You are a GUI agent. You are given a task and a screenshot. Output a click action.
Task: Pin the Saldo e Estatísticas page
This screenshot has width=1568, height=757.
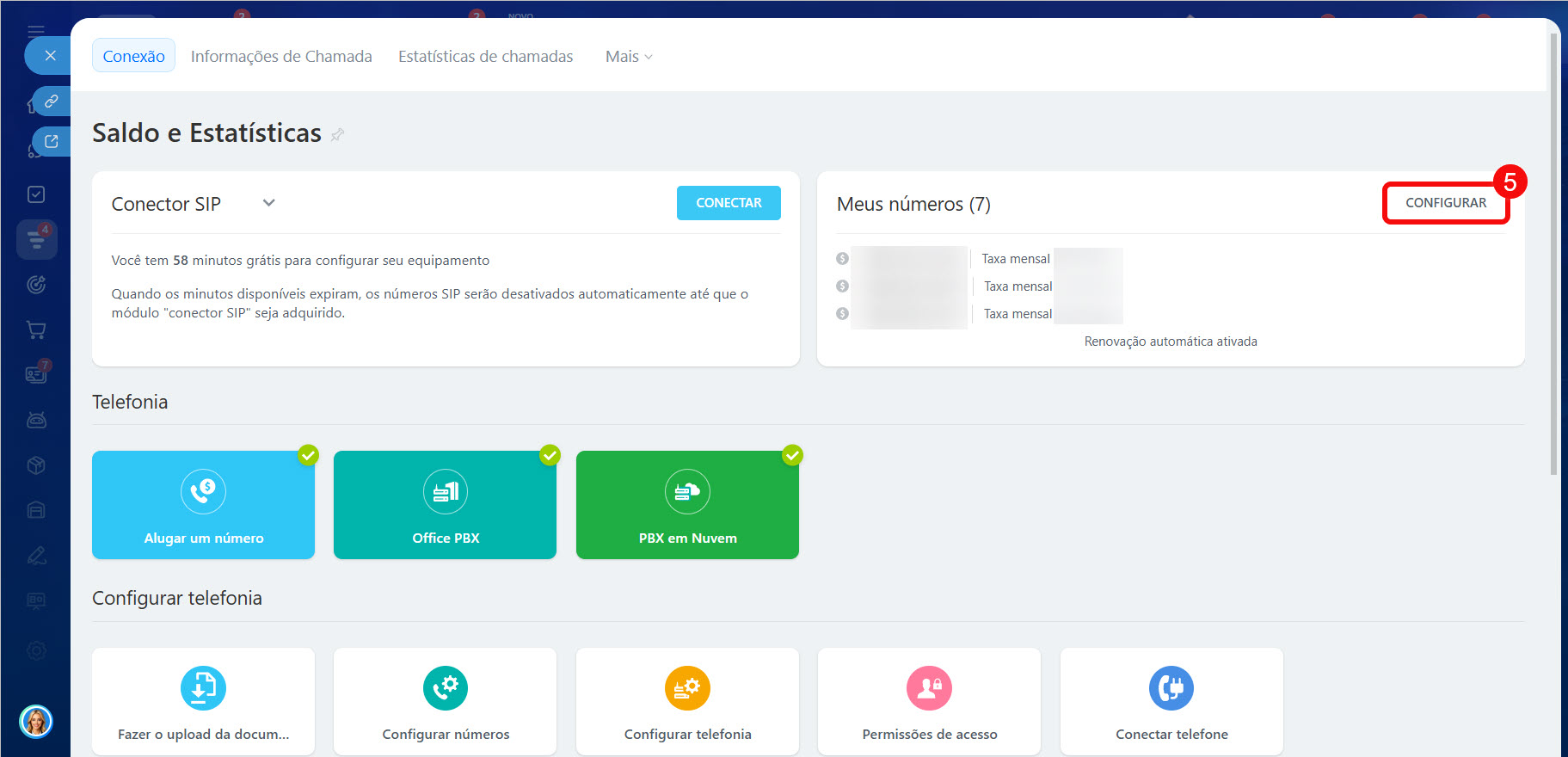tap(337, 135)
